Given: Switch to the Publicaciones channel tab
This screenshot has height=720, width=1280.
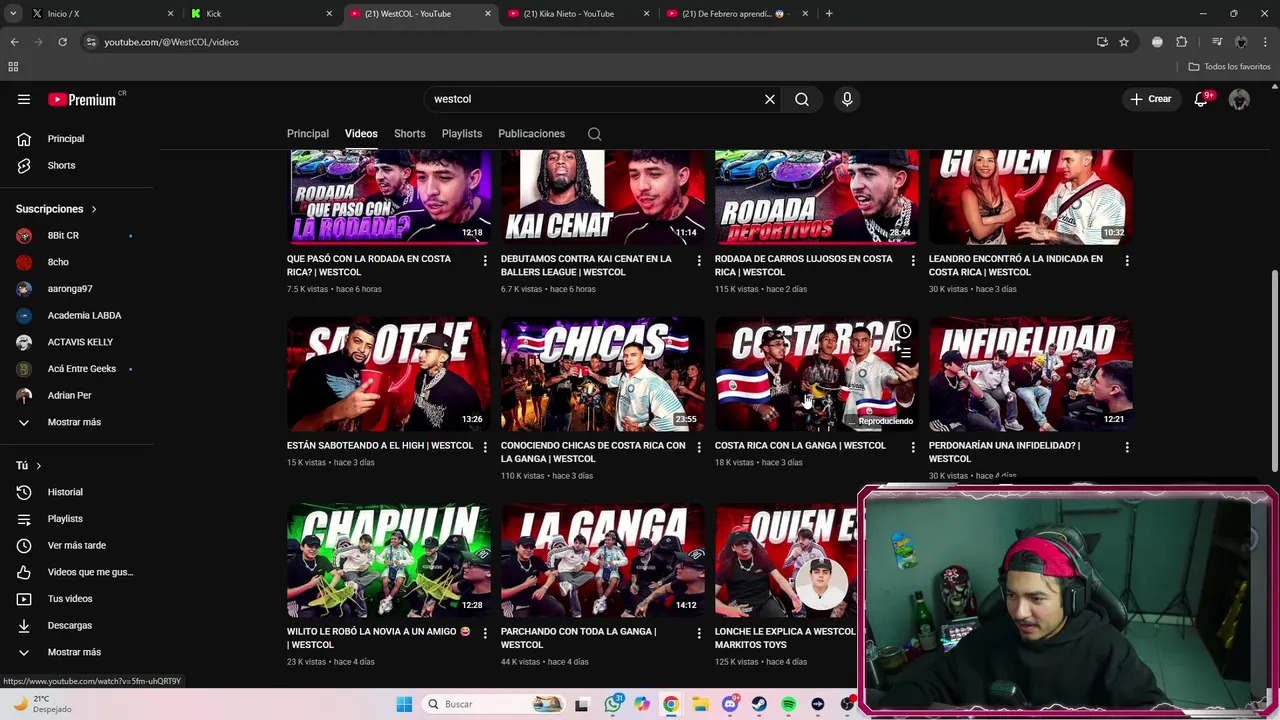Looking at the screenshot, I should 531,134.
